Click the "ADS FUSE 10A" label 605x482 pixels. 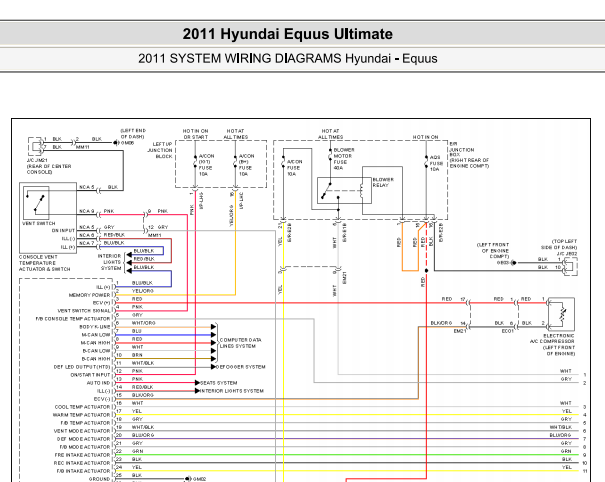click(x=435, y=163)
